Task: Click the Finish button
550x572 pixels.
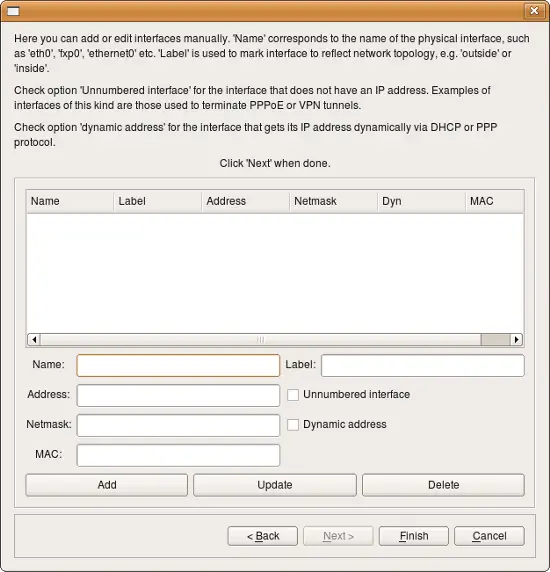Action: point(414,536)
